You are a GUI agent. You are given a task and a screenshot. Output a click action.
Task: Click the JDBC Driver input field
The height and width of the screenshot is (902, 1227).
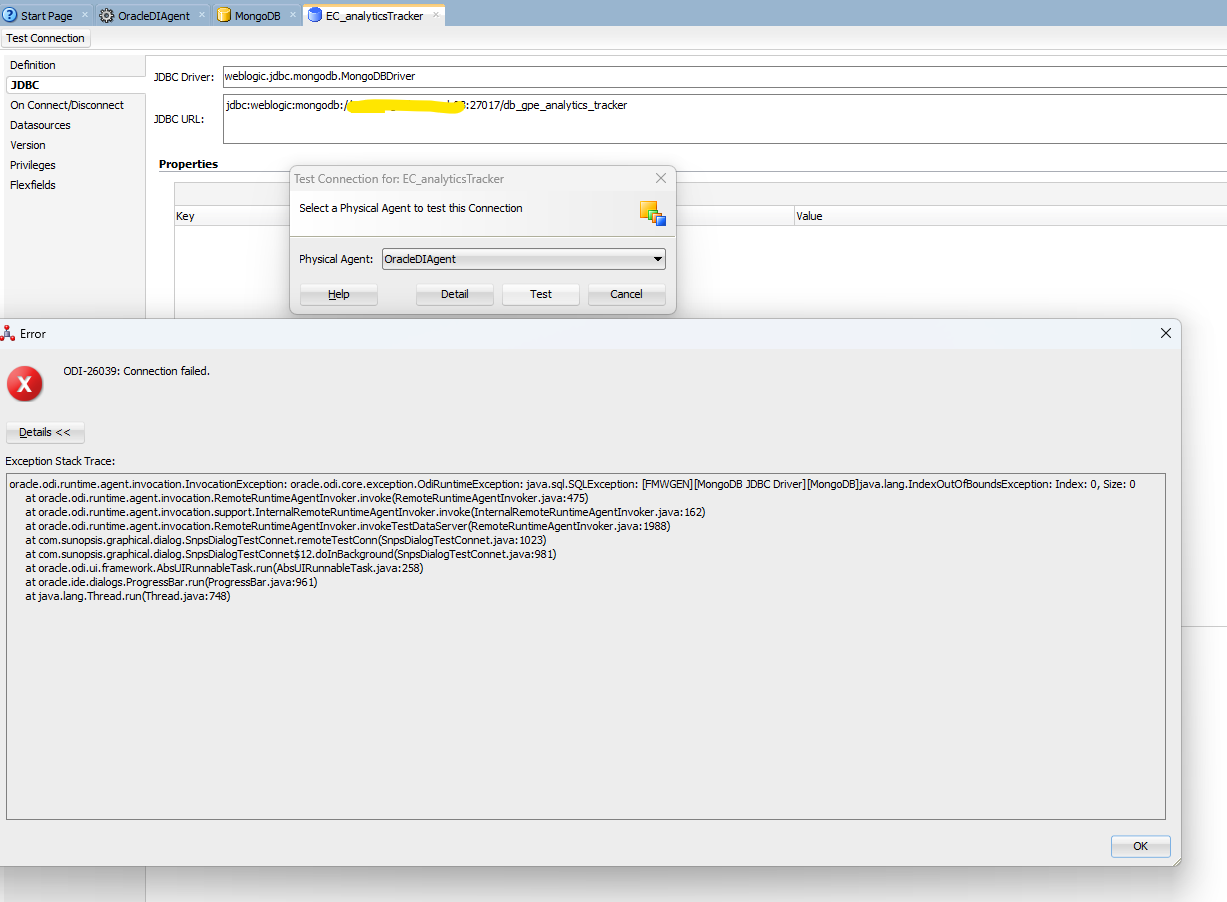tap(720, 76)
